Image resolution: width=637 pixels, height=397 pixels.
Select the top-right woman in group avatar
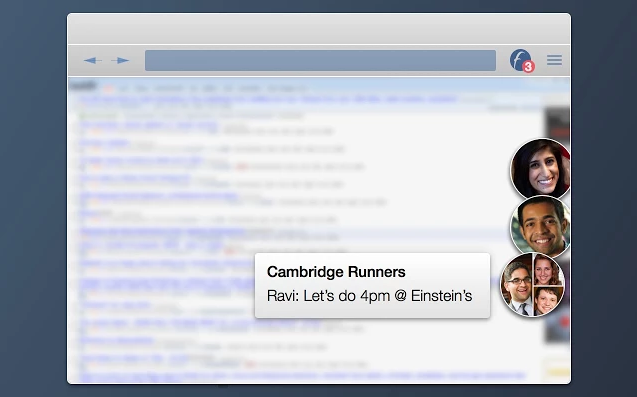[547, 269]
